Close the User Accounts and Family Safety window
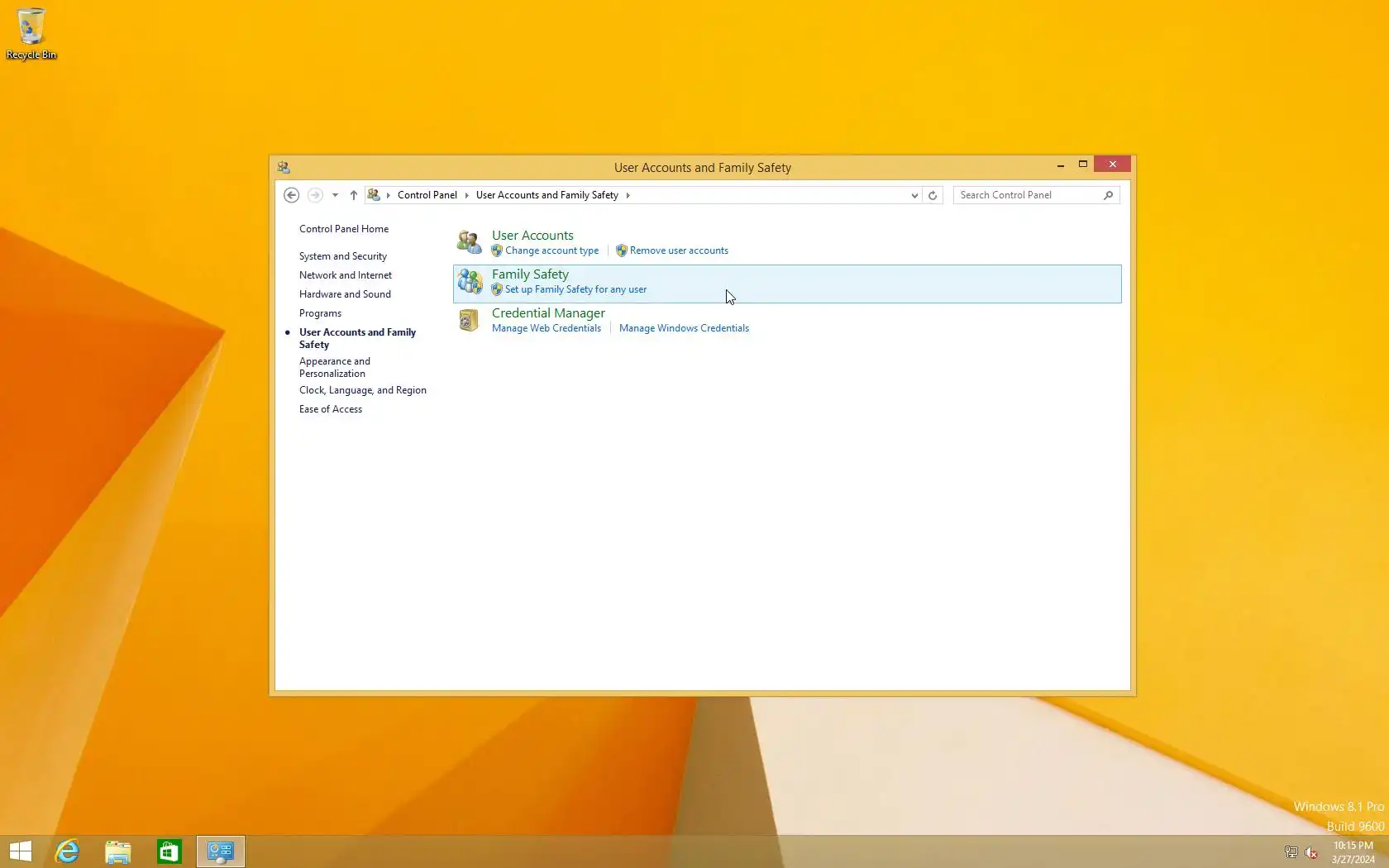1389x868 pixels. (1113, 165)
